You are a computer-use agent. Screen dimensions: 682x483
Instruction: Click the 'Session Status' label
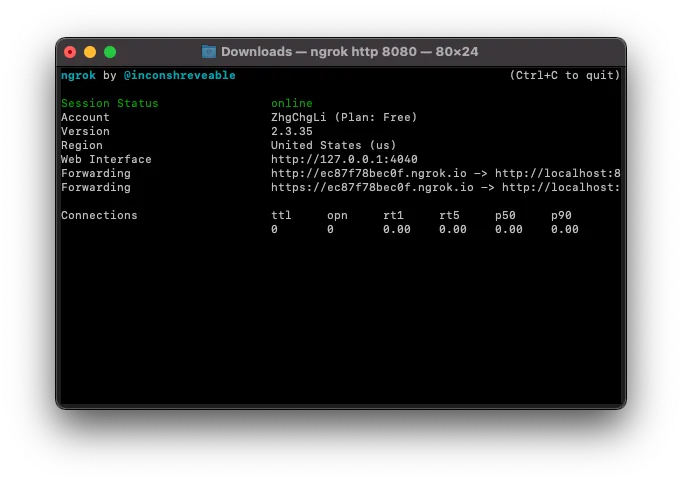pyautogui.click(x=109, y=103)
